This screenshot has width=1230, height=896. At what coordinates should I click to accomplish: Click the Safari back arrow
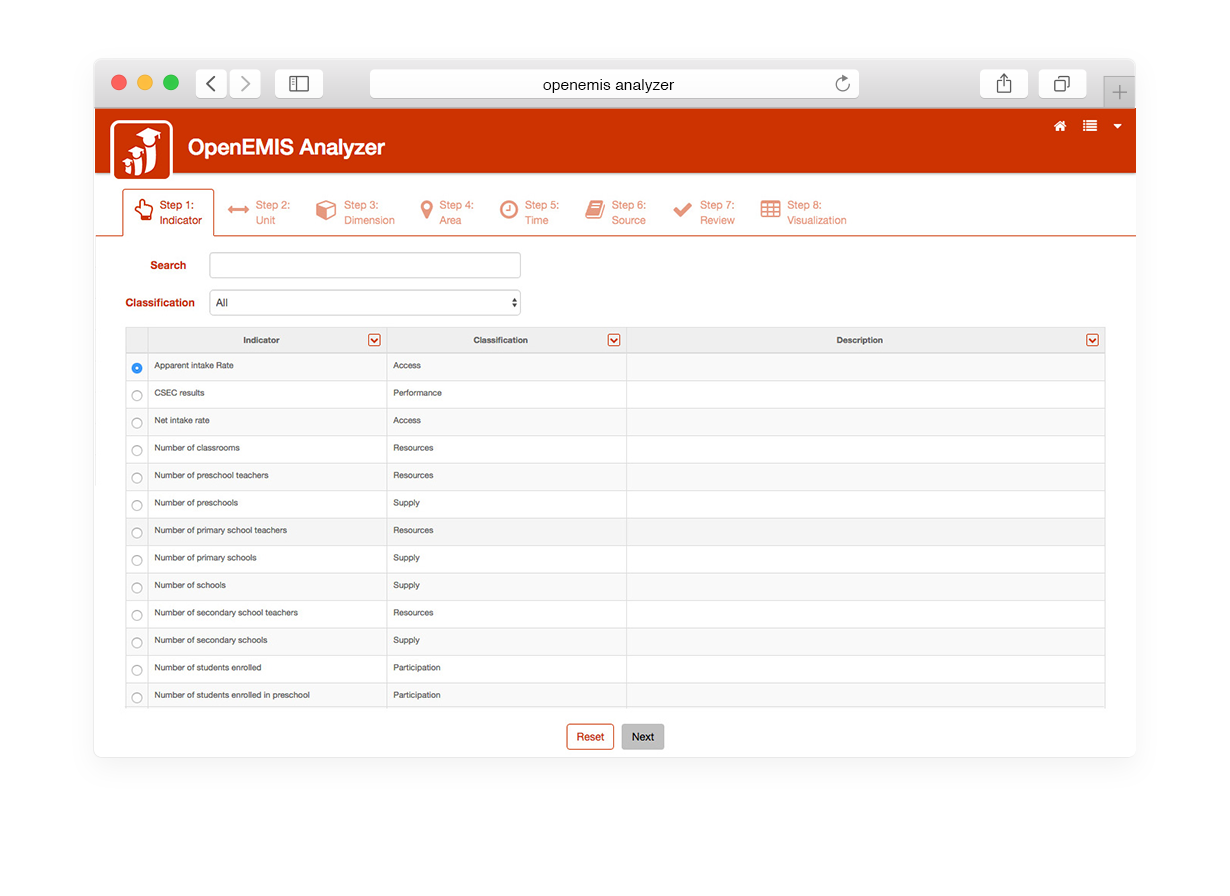(211, 84)
